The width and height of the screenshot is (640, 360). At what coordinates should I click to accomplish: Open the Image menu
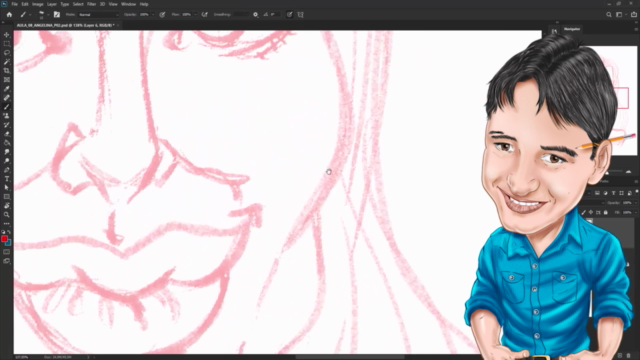click(38, 4)
